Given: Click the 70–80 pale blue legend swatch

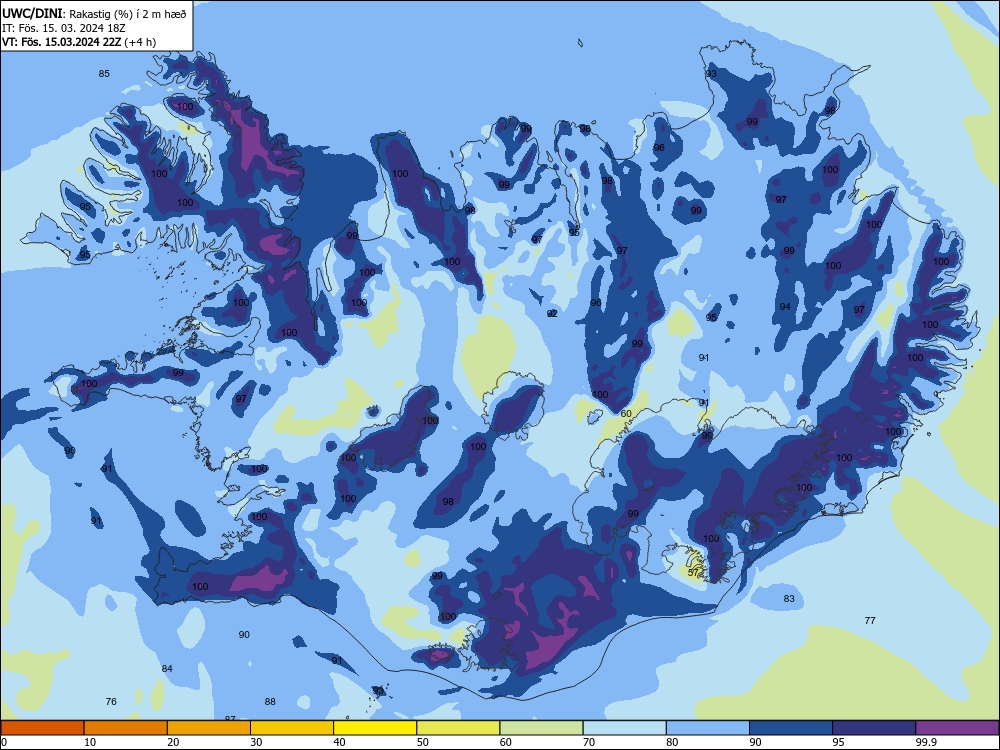Looking at the screenshot, I should (x=624, y=728).
